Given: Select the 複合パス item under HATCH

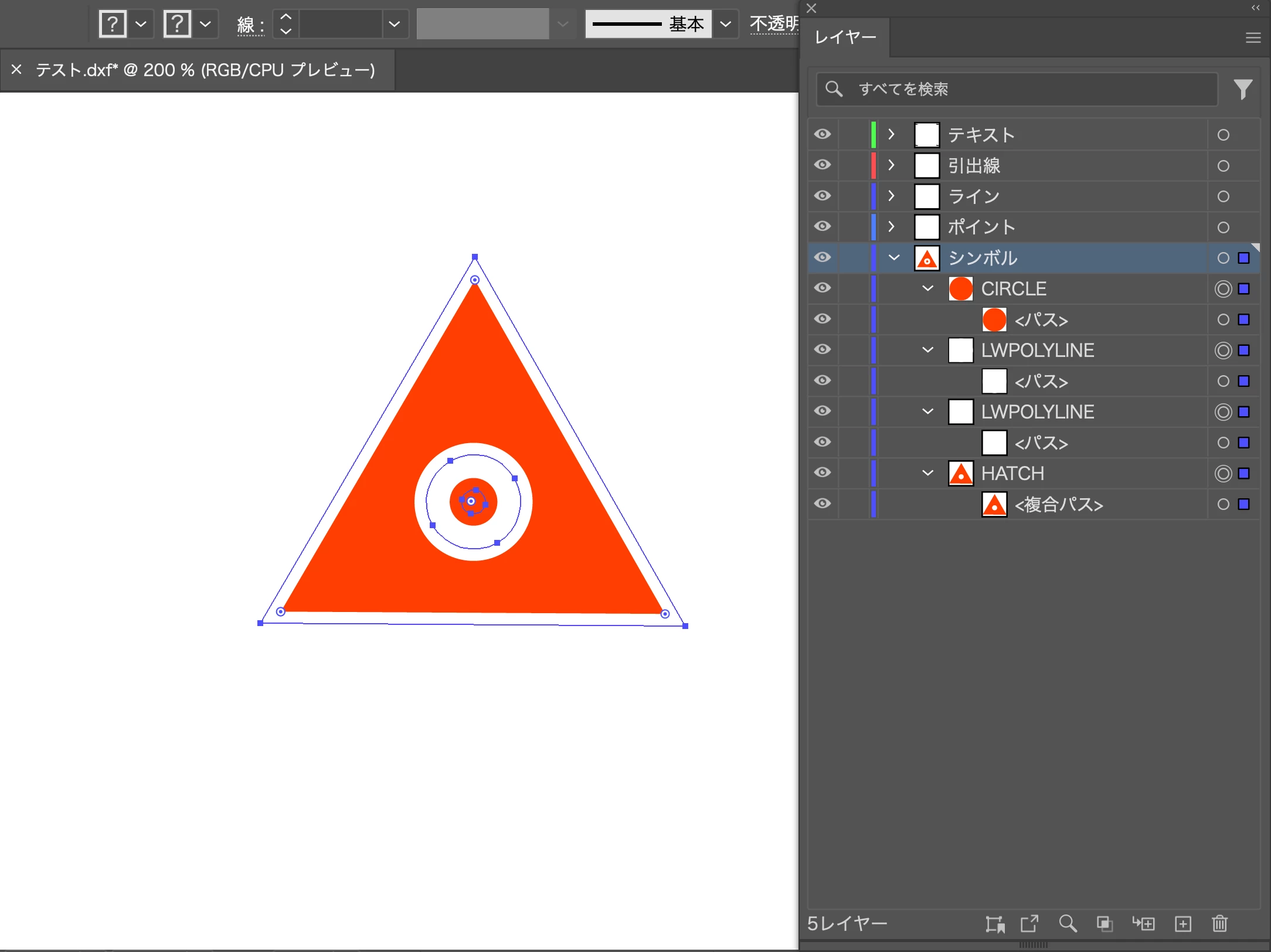Looking at the screenshot, I should pyautogui.click(x=1058, y=504).
